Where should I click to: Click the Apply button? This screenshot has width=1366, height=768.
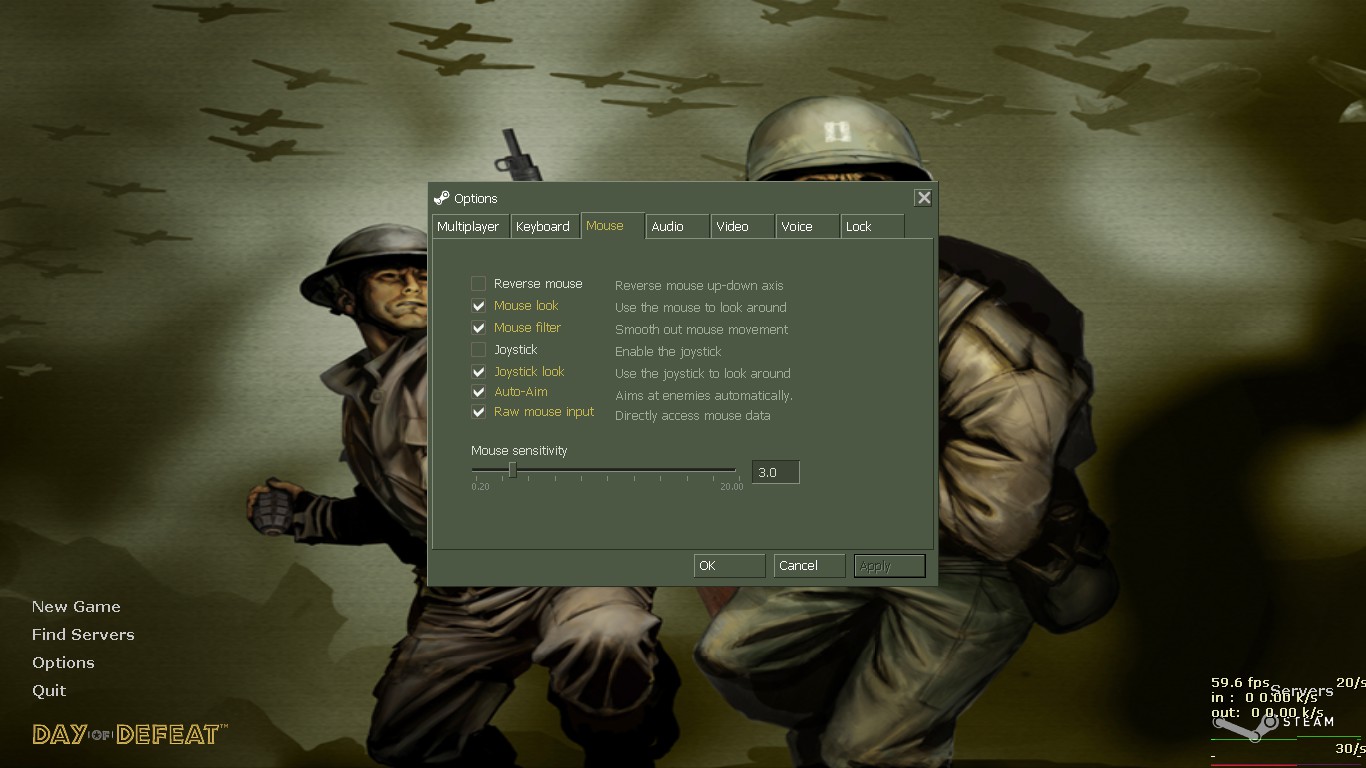tap(889, 566)
